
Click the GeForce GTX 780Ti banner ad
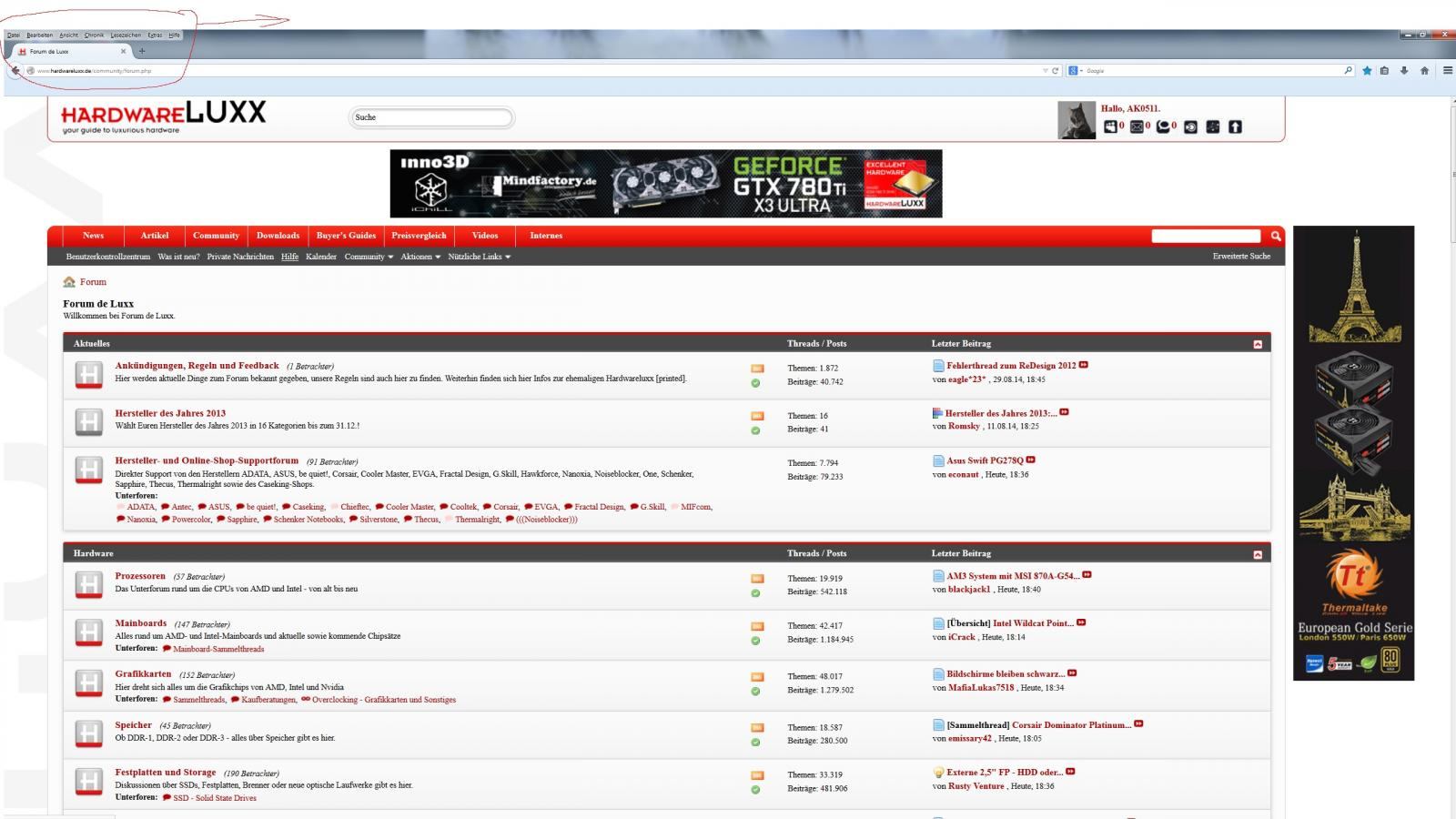(x=666, y=184)
